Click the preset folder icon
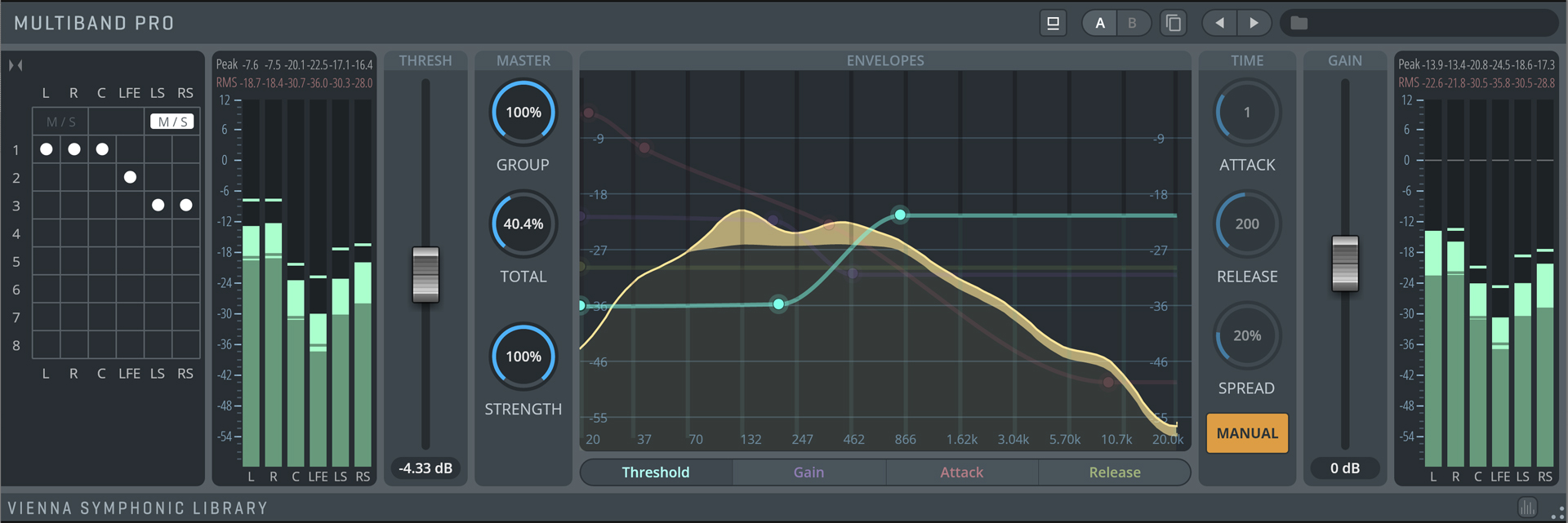The width and height of the screenshot is (1568, 523). tap(1299, 23)
